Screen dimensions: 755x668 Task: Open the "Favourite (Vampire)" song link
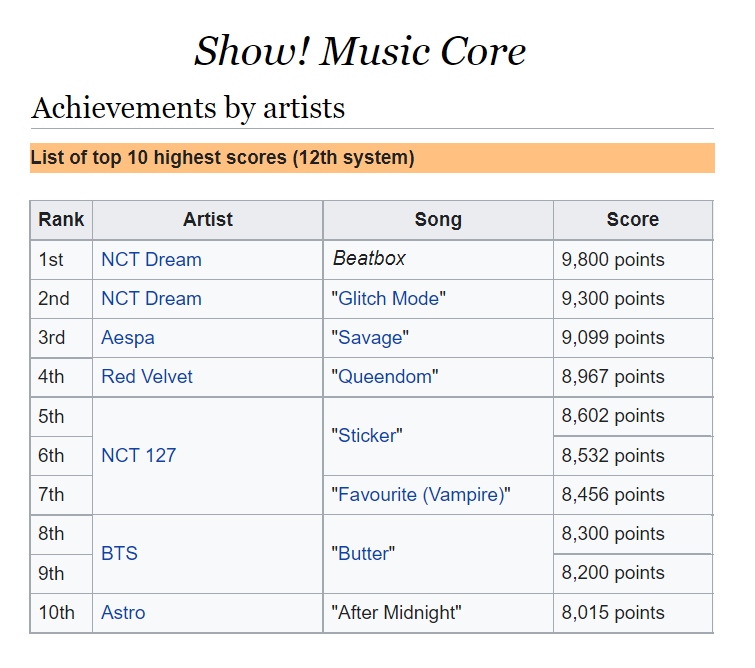pyautogui.click(x=420, y=495)
